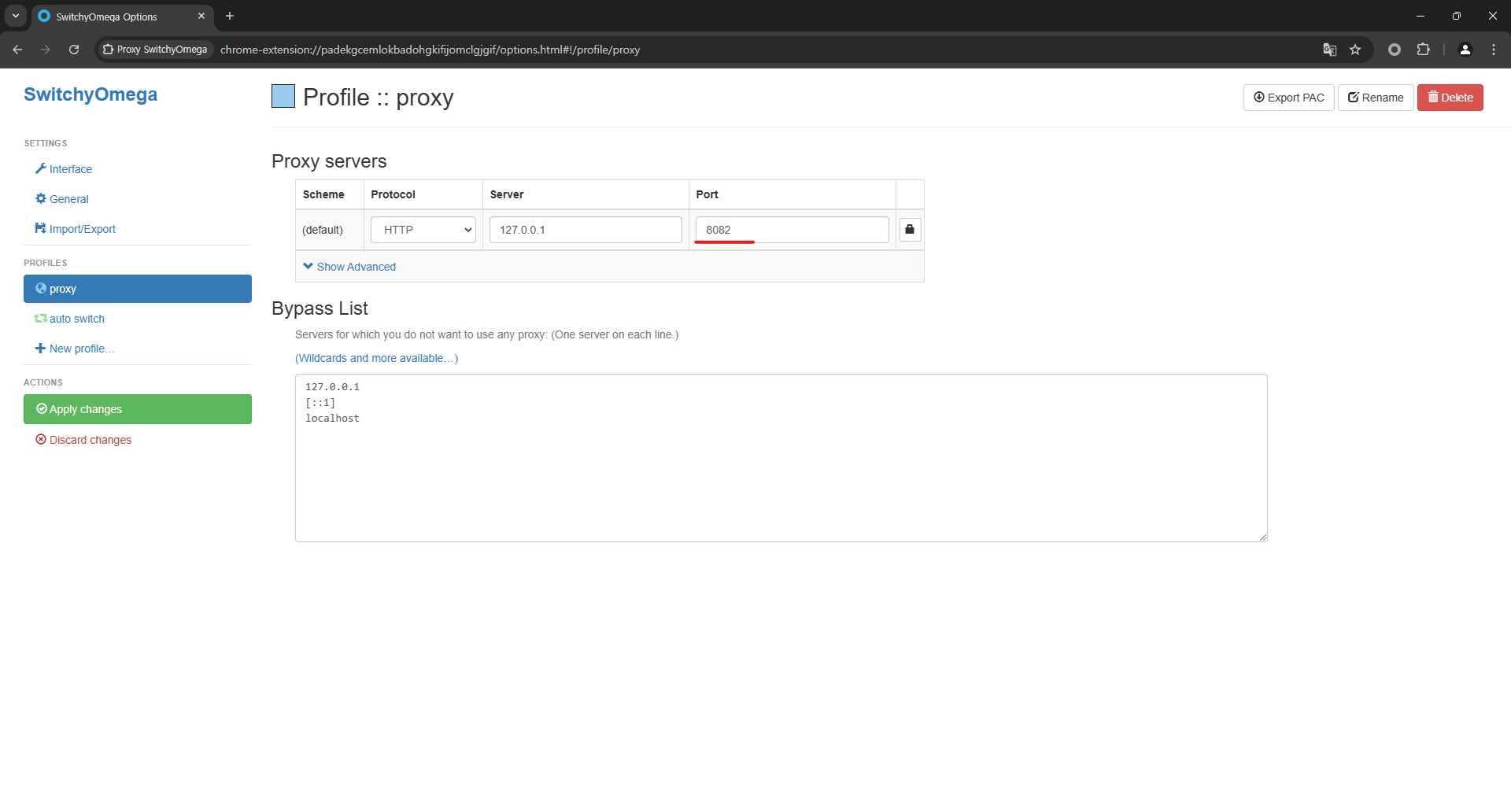The image size is (1511, 812).
Task: Reload the page
Action: pyautogui.click(x=74, y=50)
